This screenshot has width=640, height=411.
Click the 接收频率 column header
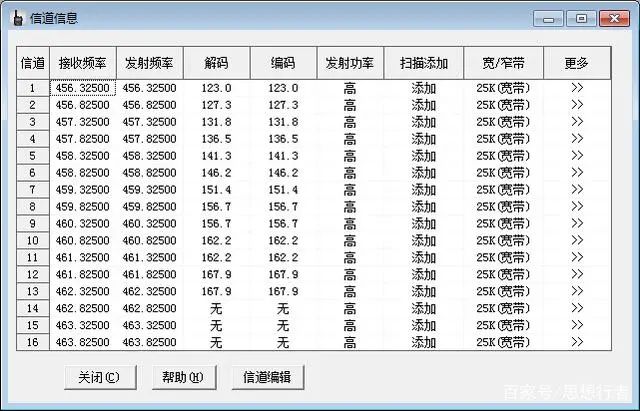tap(83, 63)
